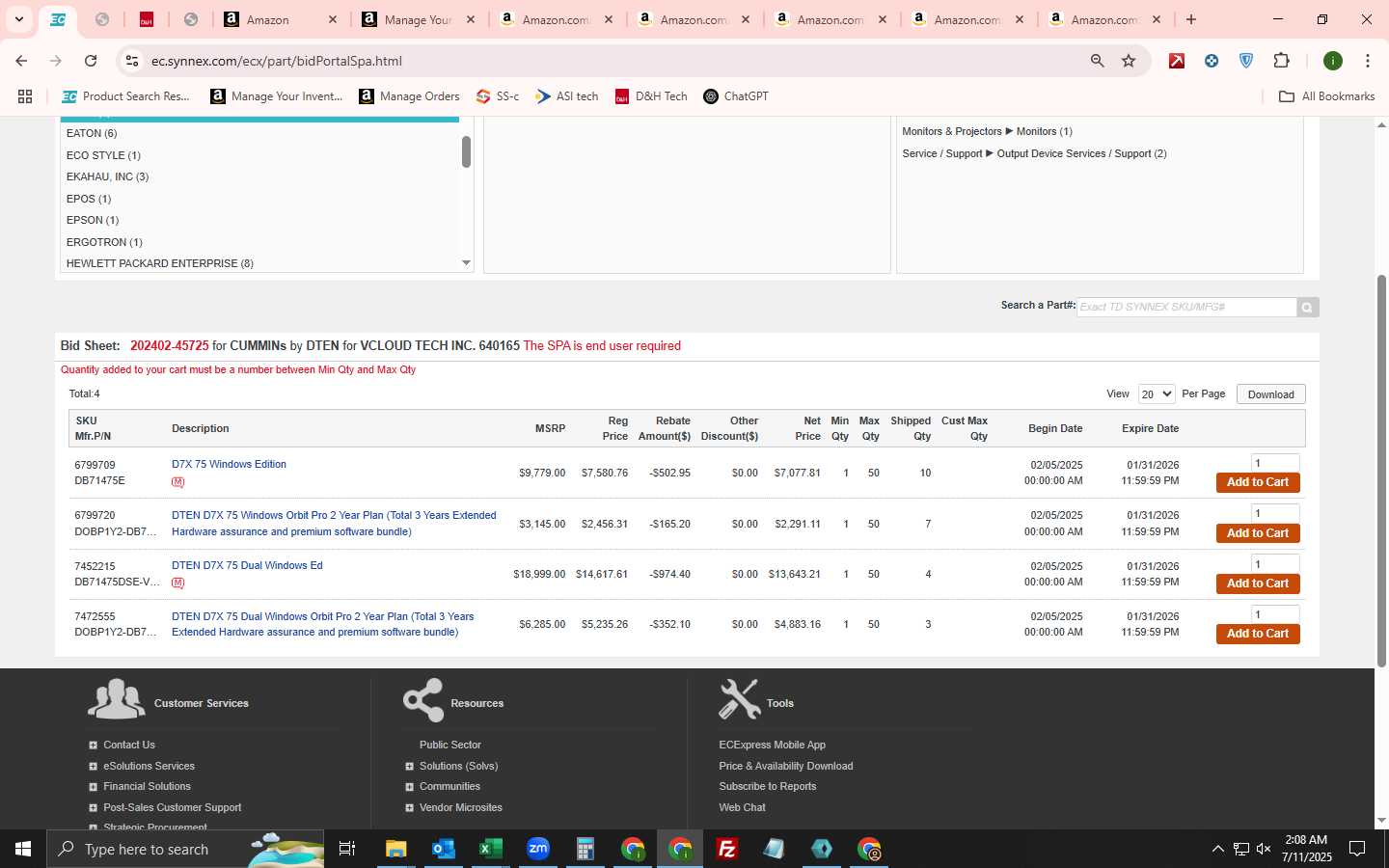The height and width of the screenshot is (868, 1389).
Task: Expand eSolutions Services footer item
Action: 93,766
